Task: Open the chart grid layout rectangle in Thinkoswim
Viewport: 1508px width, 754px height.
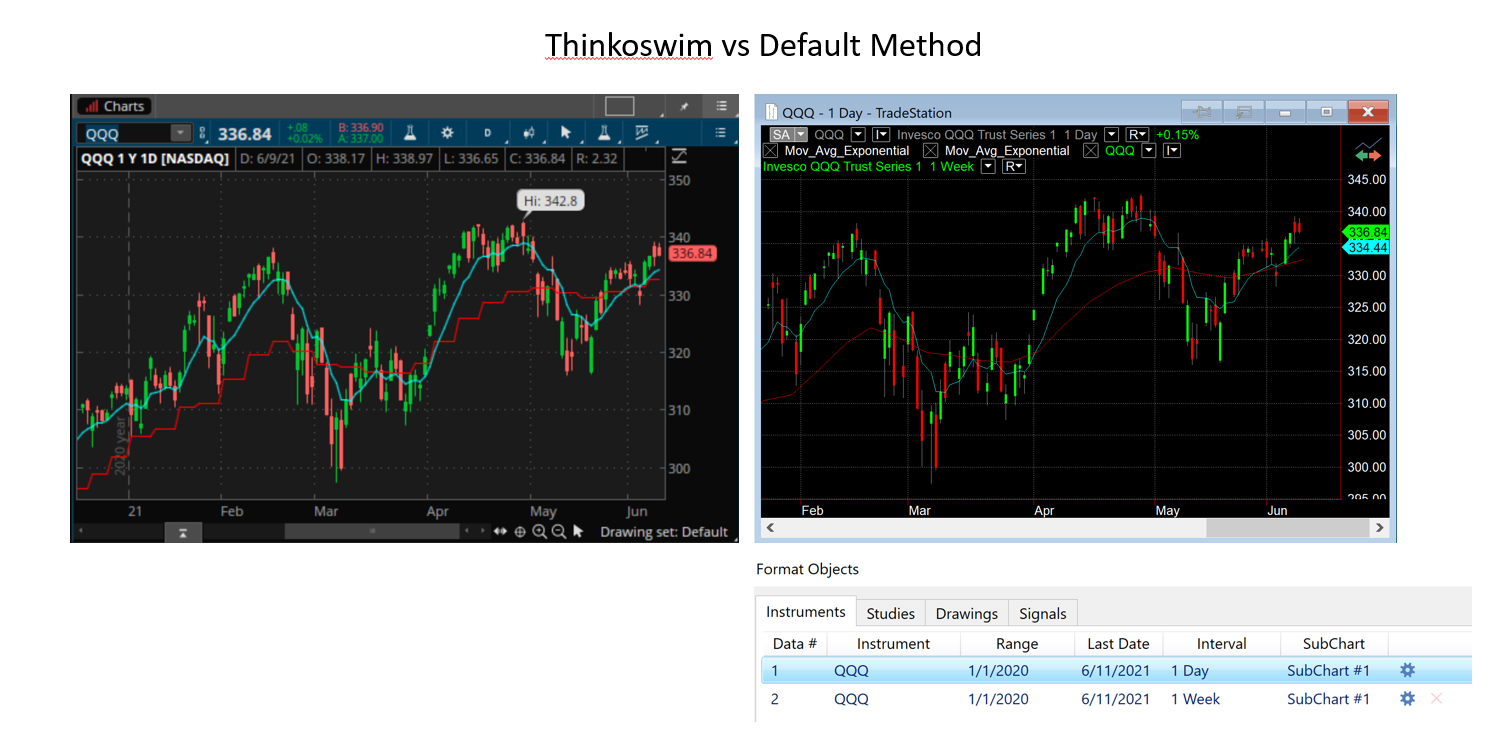Action: pos(620,106)
